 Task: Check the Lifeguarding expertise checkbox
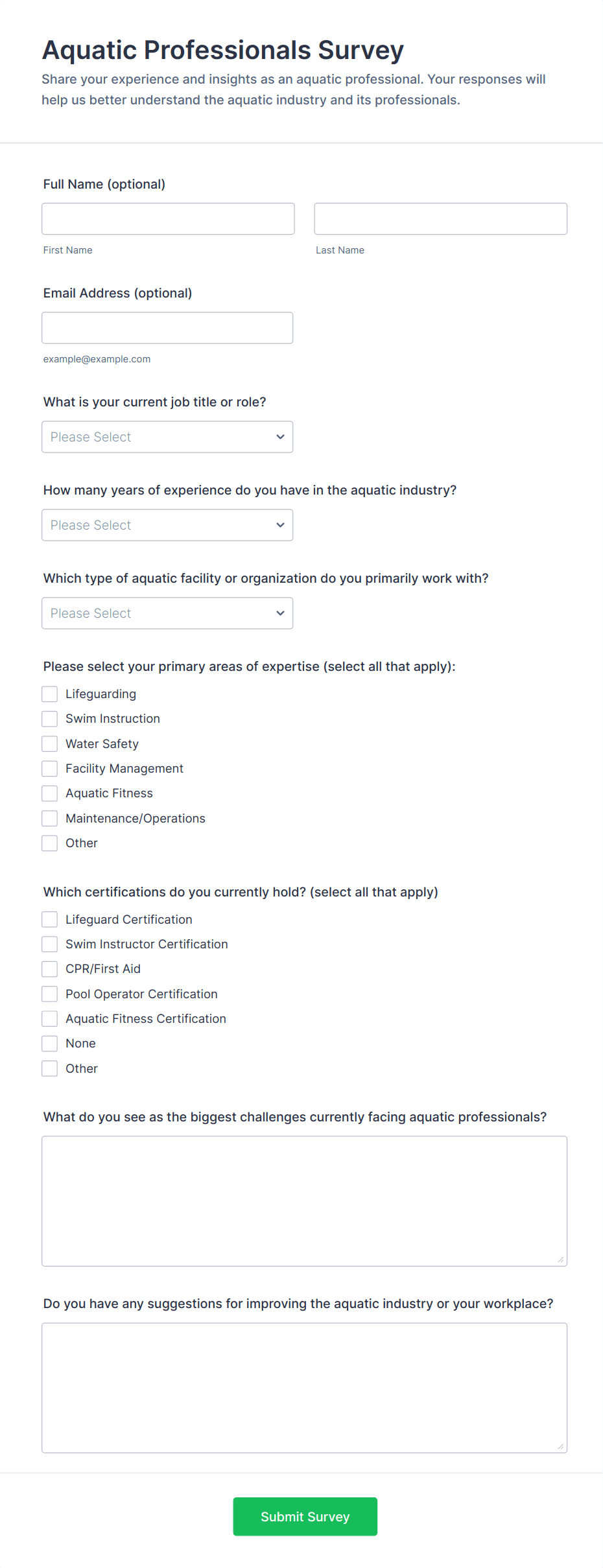click(50, 694)
